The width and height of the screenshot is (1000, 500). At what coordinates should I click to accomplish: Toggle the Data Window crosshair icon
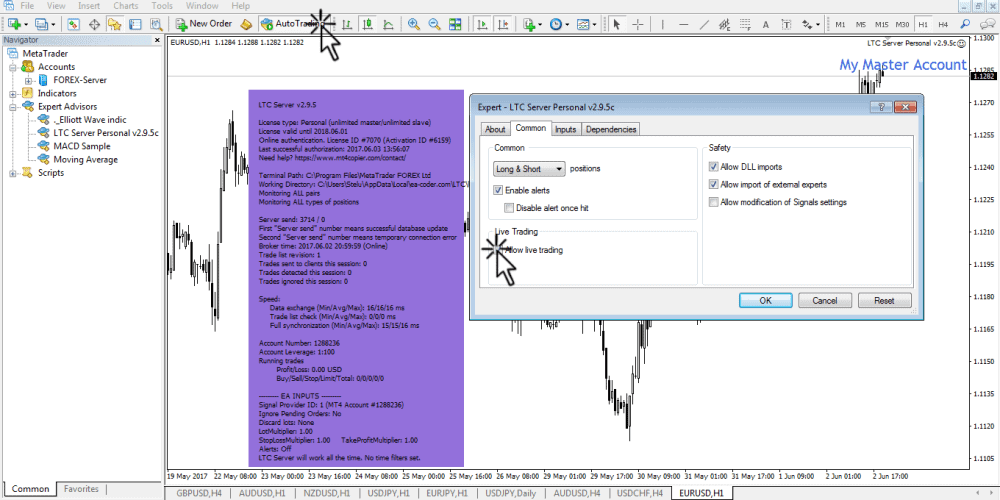pos(94,24)
